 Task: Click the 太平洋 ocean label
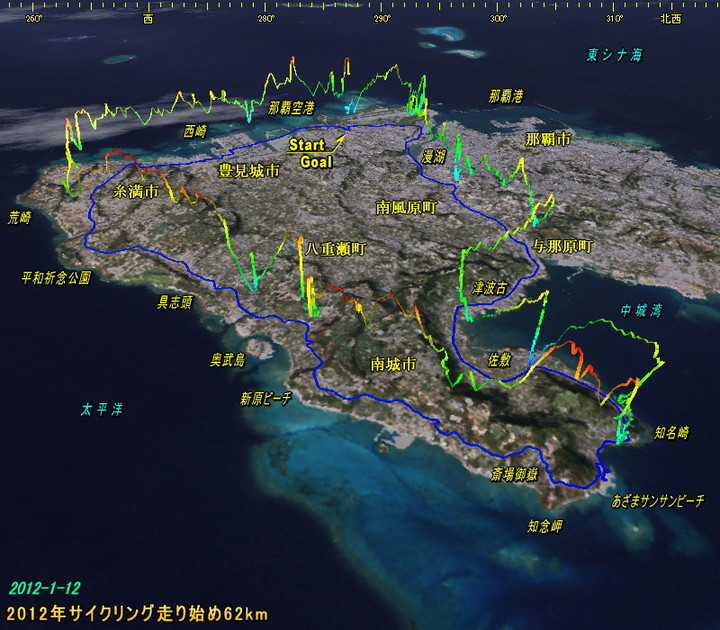point(102,410)
